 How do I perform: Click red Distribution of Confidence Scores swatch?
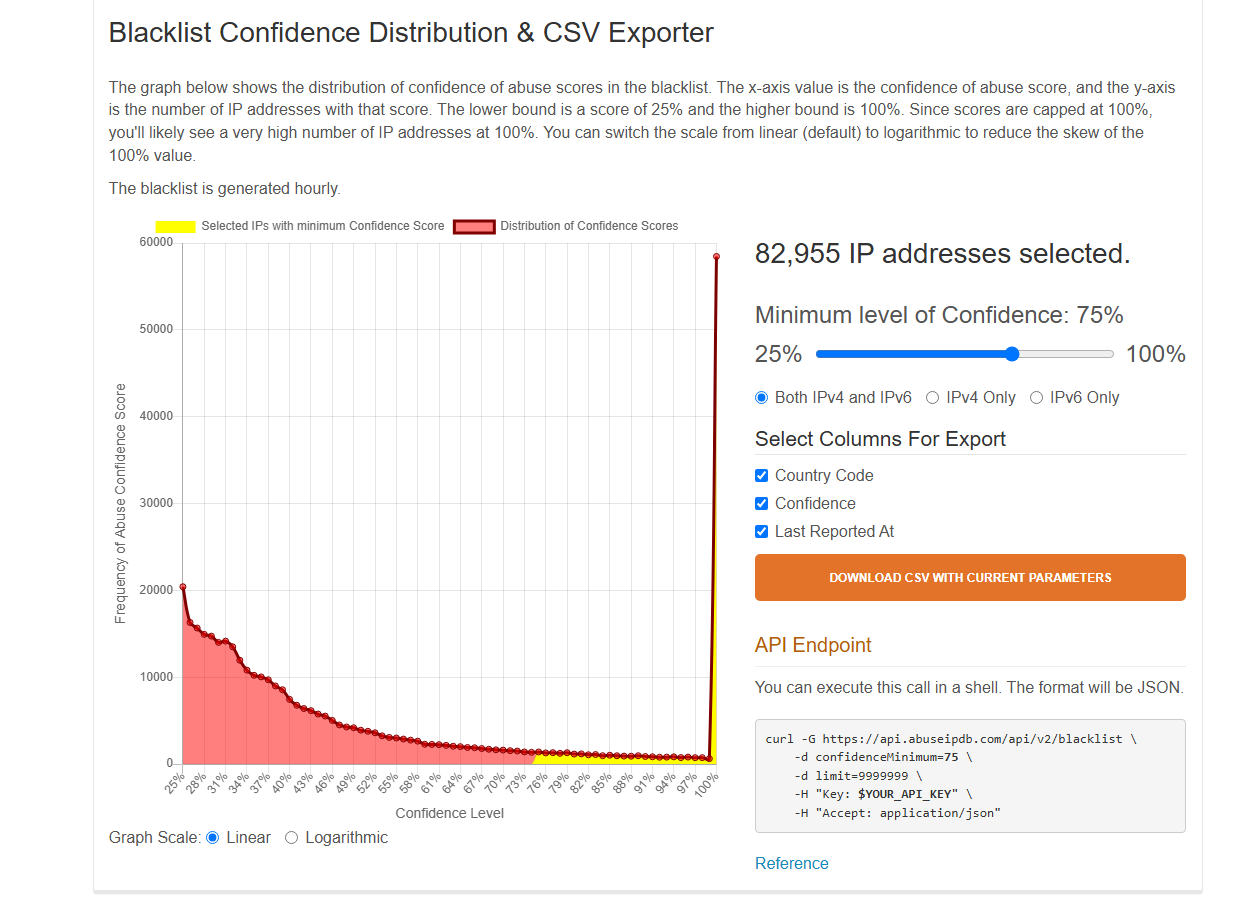(474, 227)
